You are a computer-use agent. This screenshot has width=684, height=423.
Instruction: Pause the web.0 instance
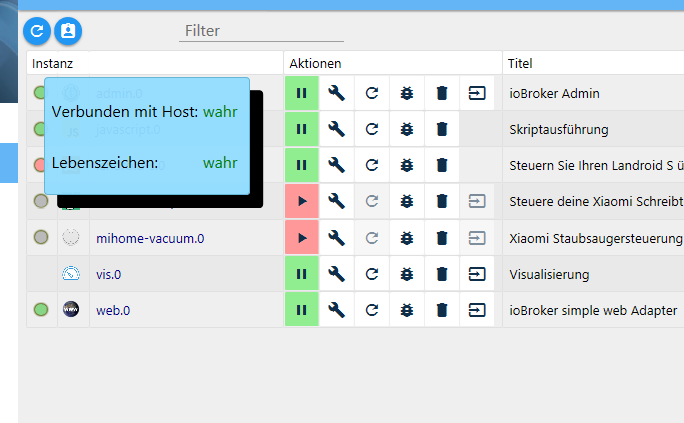301,310
